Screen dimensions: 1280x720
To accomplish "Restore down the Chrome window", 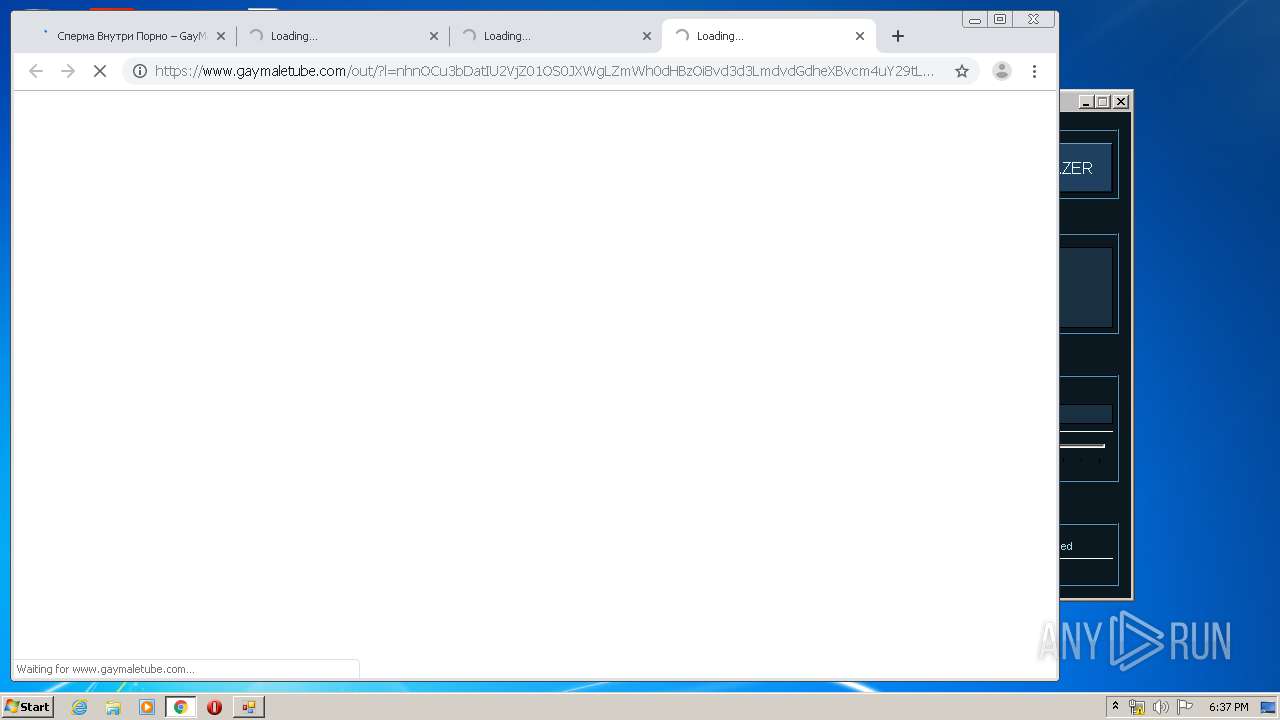I will tap(1000, 19).
